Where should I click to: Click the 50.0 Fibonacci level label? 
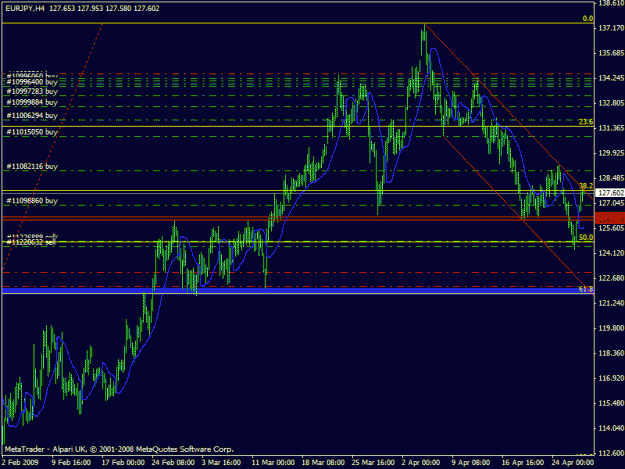click(586, 237)
